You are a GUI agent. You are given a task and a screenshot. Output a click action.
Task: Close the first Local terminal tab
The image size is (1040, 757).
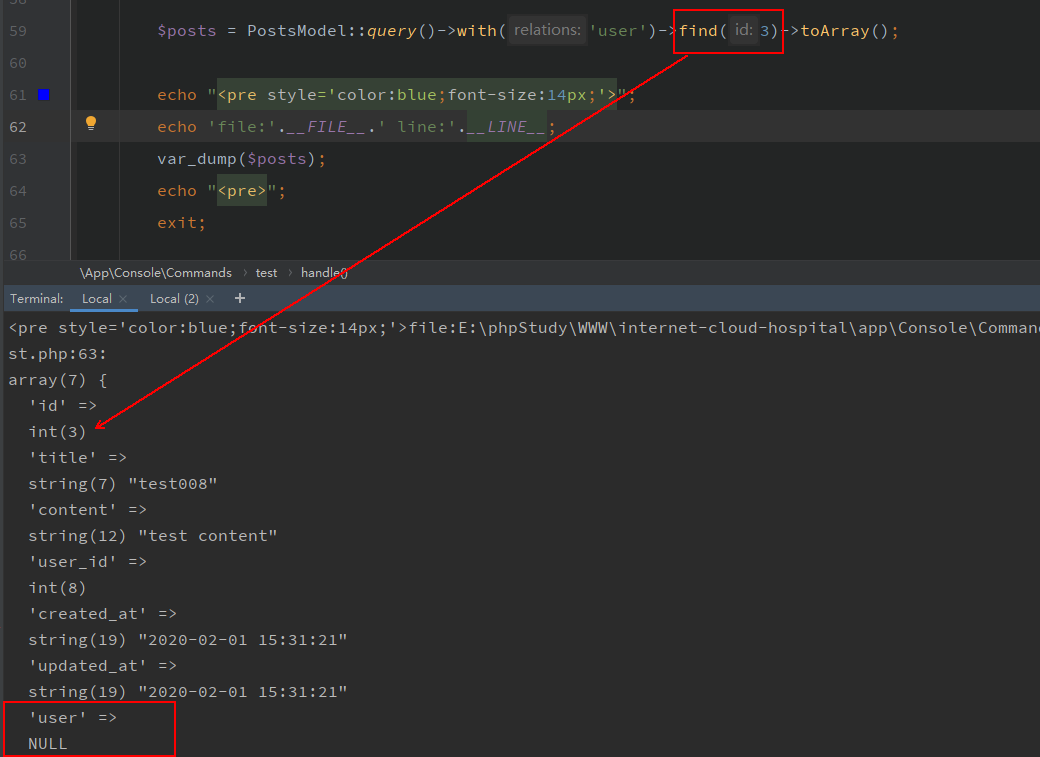pyautogui.click(x=123, y=299)
